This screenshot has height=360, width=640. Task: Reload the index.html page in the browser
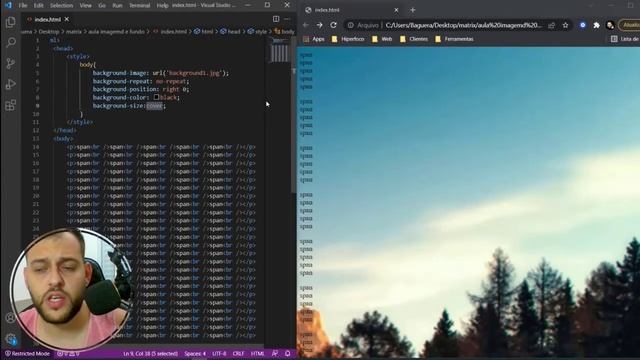(333, 25)
